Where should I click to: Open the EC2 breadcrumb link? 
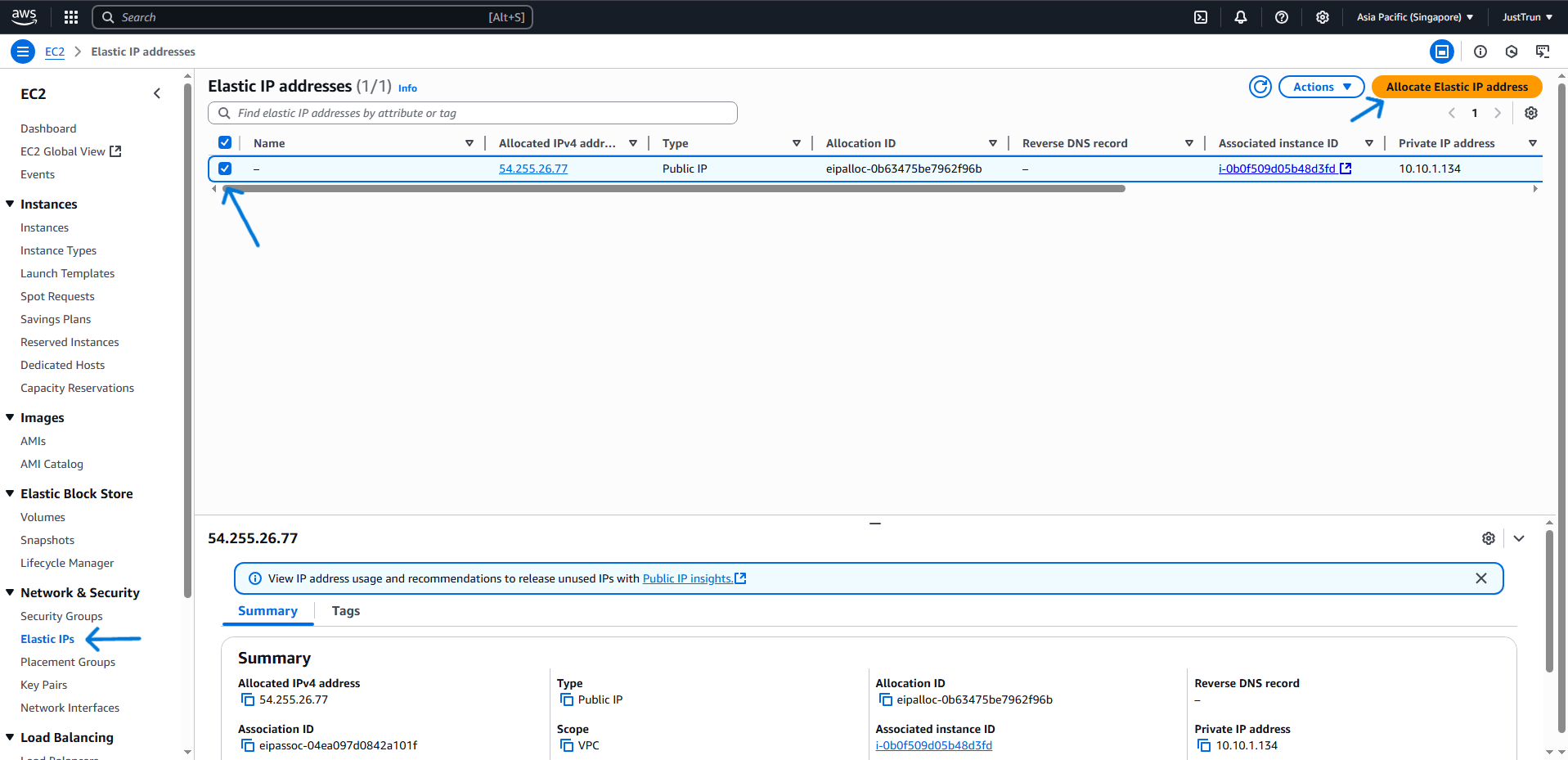pos(55,52)
